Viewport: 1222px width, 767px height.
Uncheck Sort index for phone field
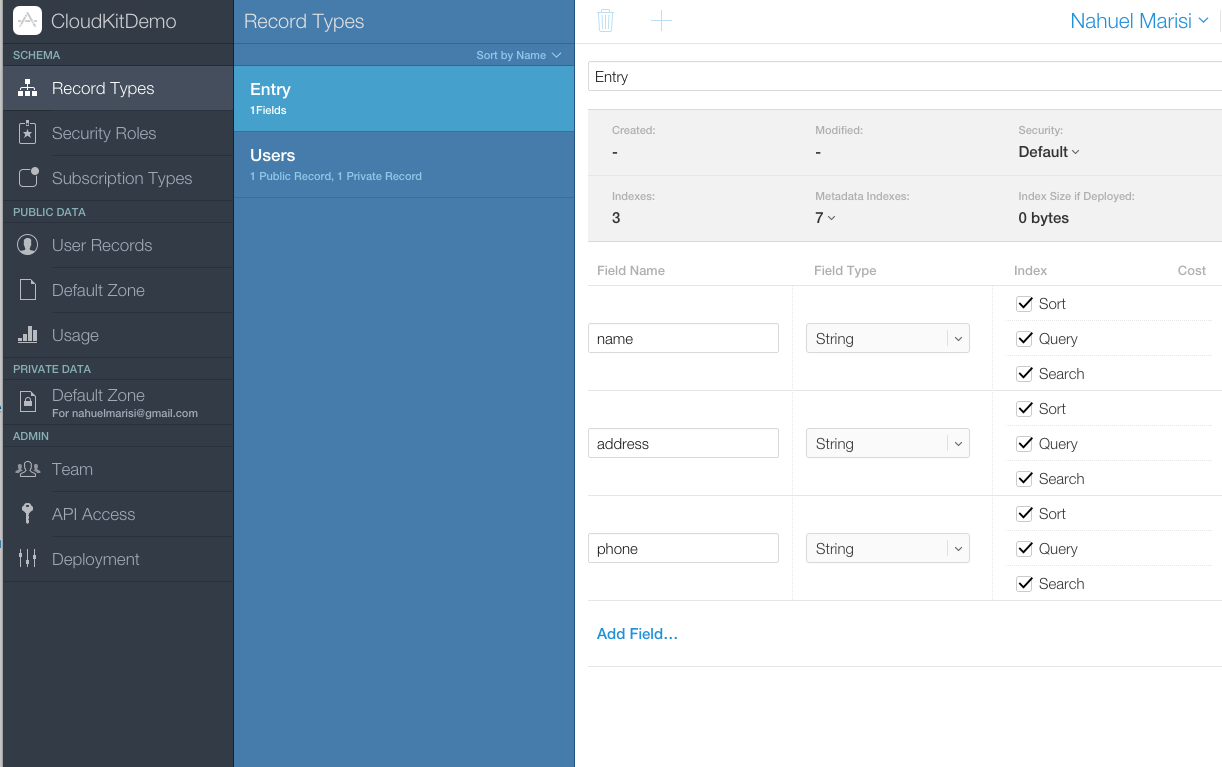(1024, 513)
